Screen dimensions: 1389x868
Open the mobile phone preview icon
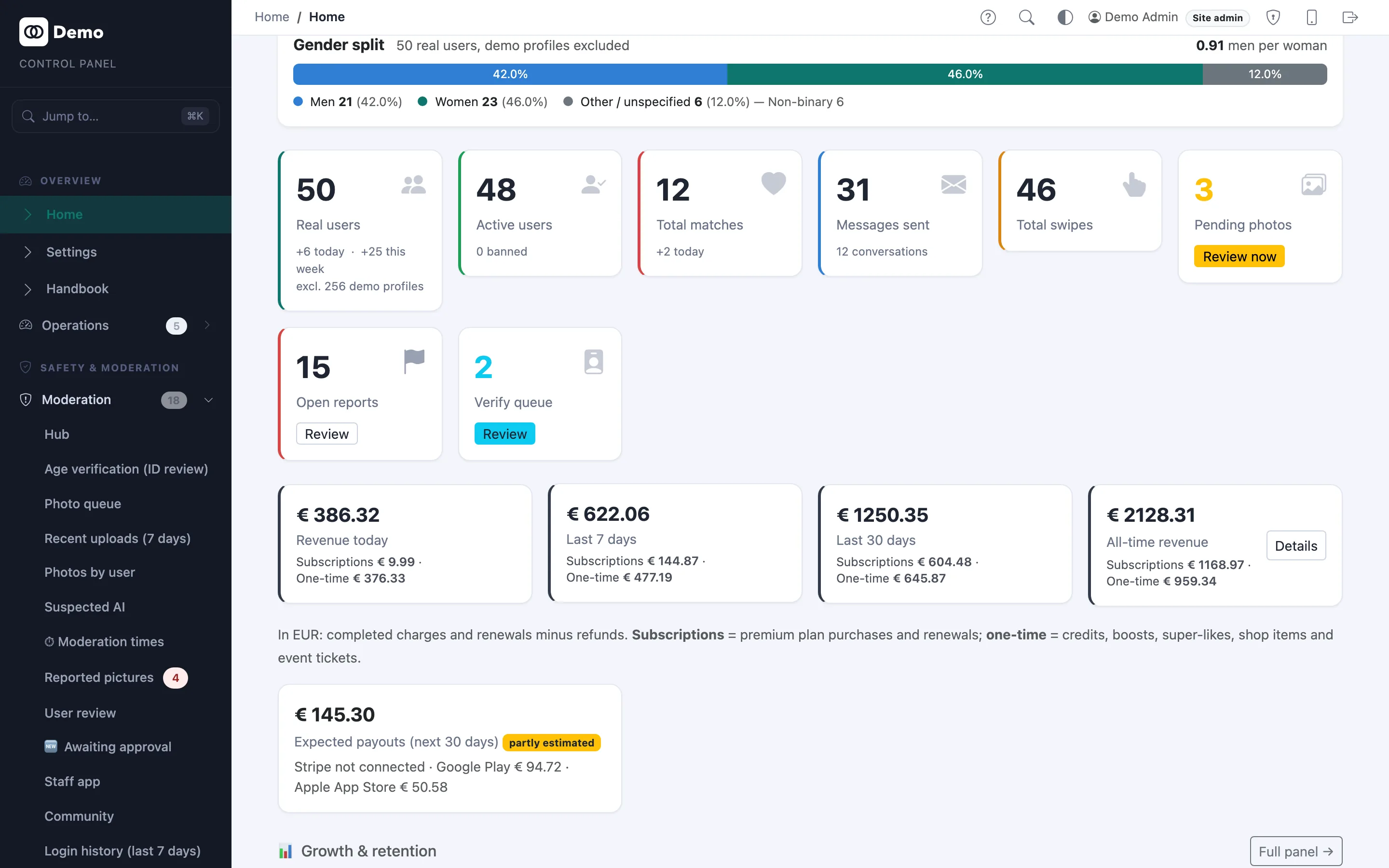(x=1311, y=17)
